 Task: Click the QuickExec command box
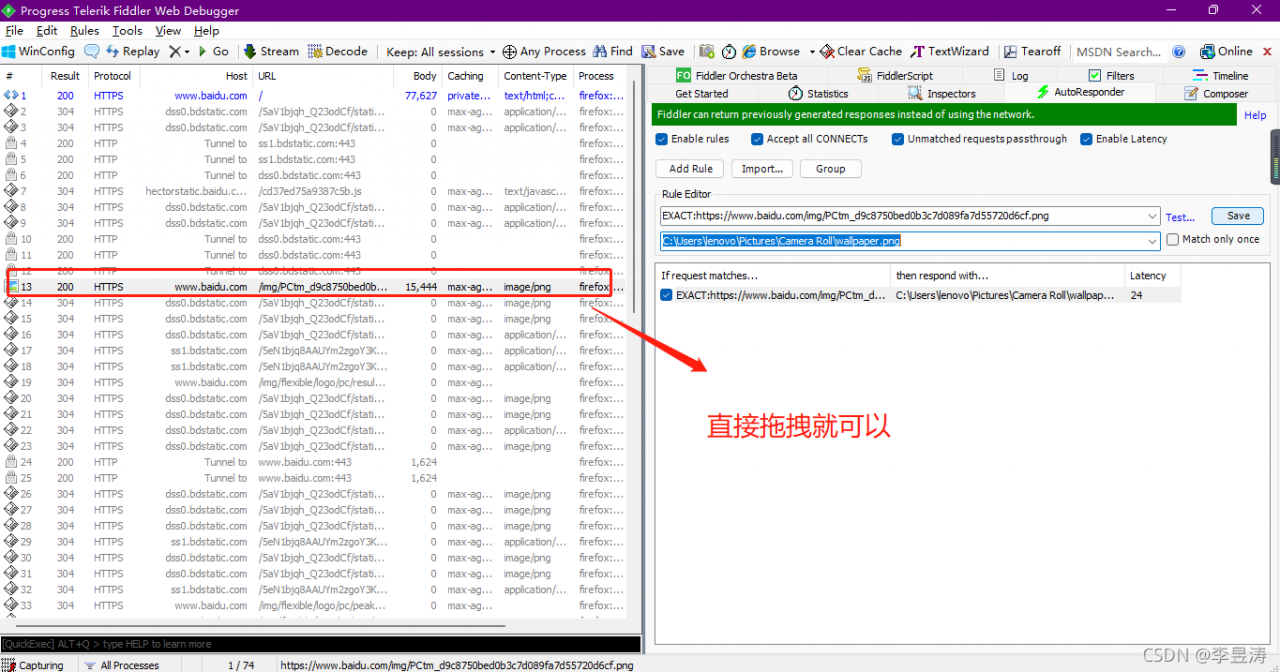(x=320, y=644)
